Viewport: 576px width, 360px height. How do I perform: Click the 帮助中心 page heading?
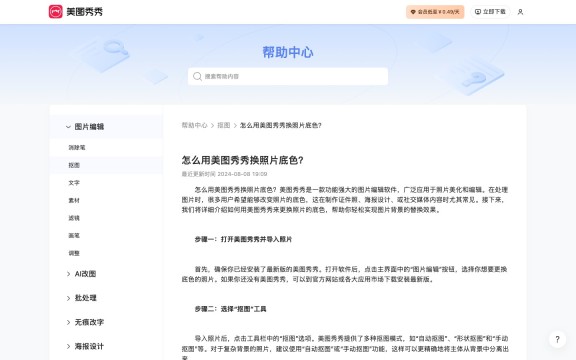pos(288,52)
